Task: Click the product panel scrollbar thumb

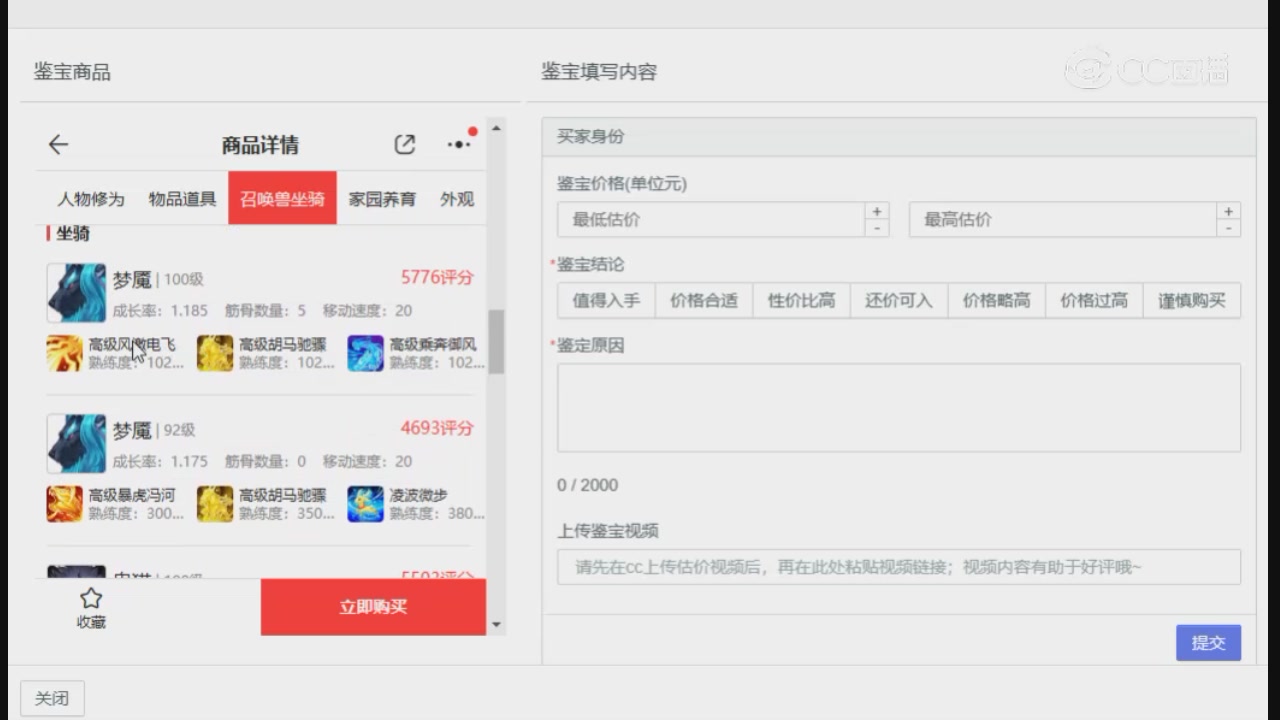Action: click(x=496, y=341)
